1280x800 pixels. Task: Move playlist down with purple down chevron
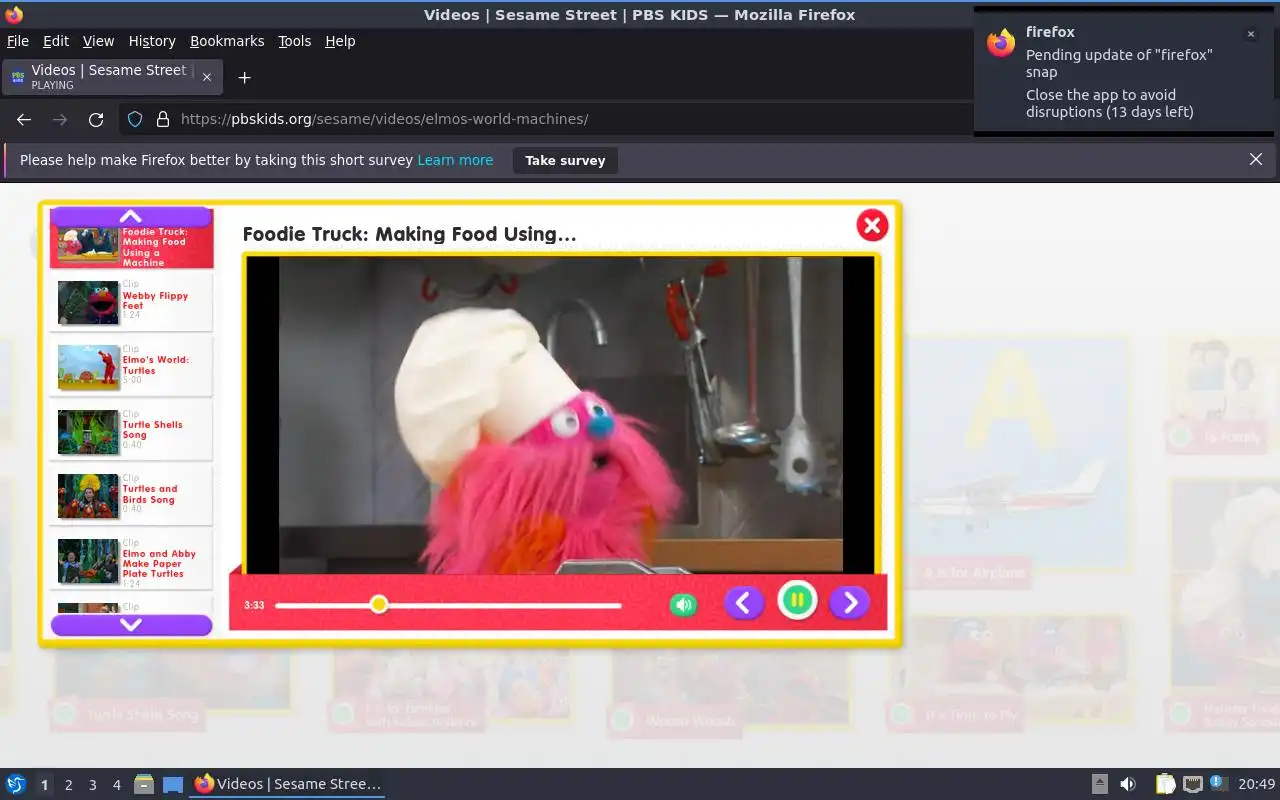[131, 625]
